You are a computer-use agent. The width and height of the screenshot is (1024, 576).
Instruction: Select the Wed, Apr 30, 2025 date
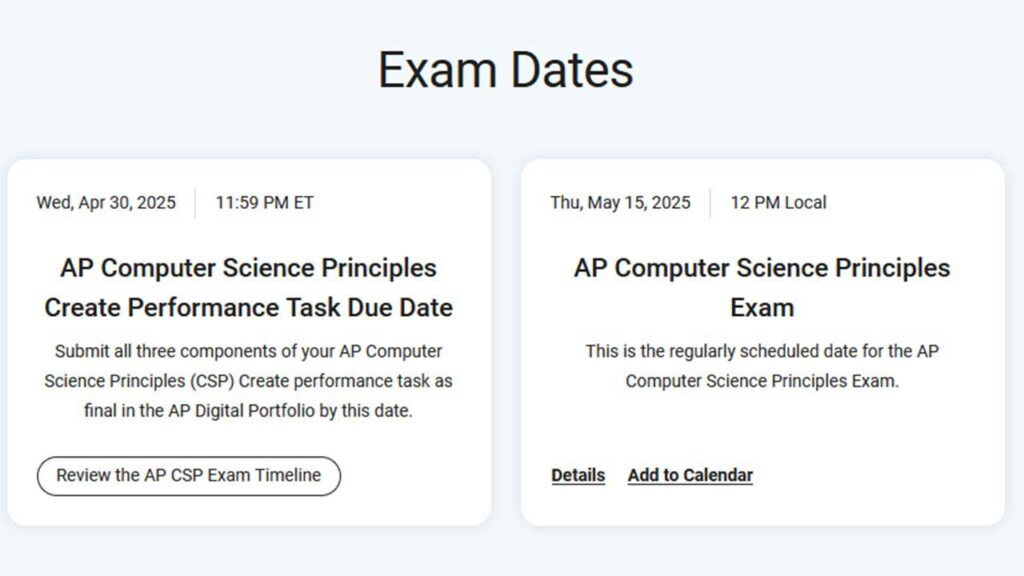pyautogui.click(x=106, y=203)
